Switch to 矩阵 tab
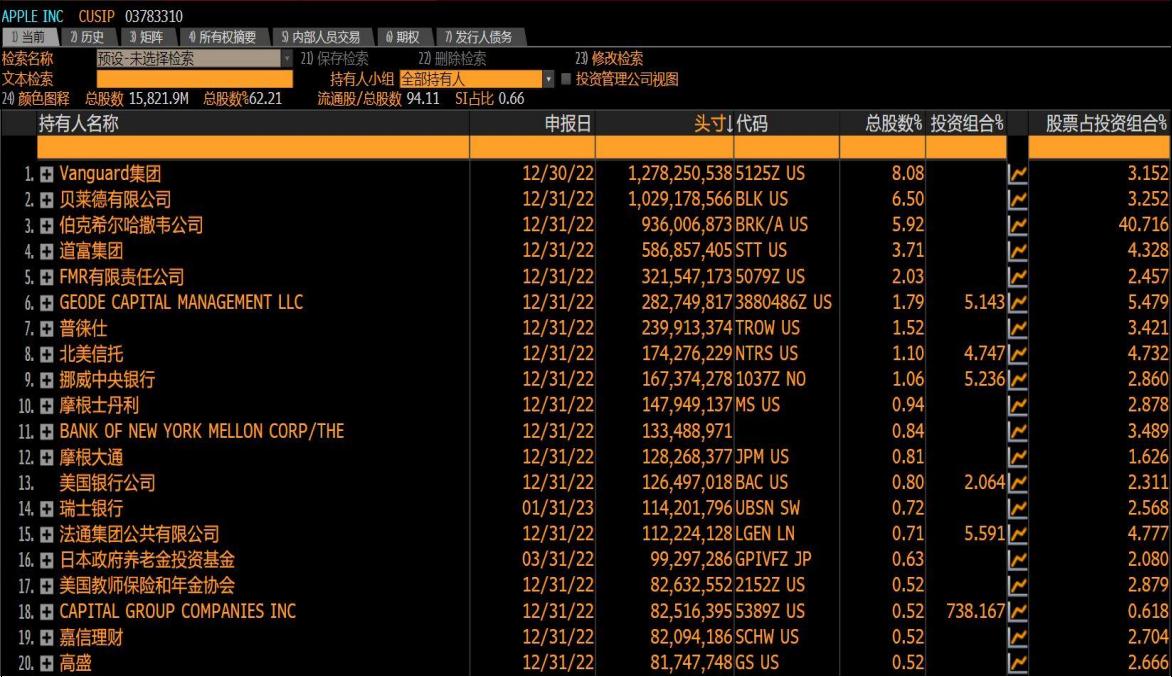Image resolution: width=1172 pixels, height=677 pixels. point(147,37)
